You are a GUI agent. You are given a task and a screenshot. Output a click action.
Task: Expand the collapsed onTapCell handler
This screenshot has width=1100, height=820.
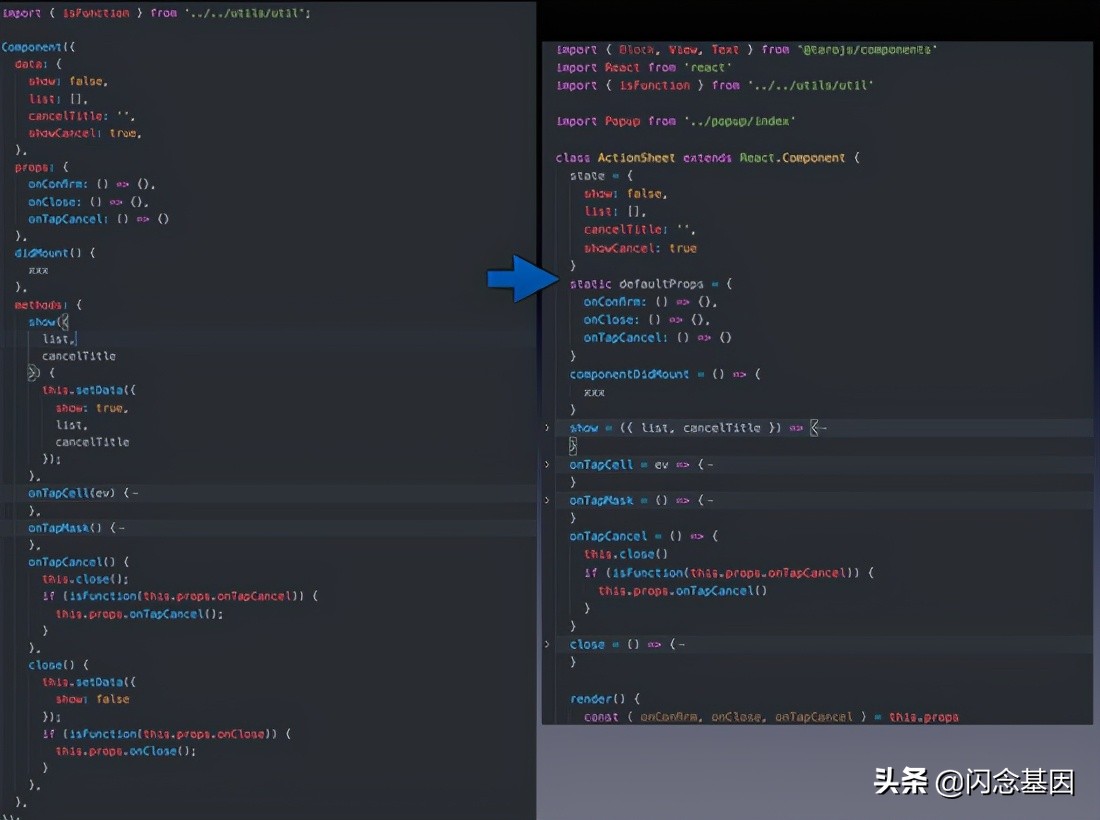546,464
